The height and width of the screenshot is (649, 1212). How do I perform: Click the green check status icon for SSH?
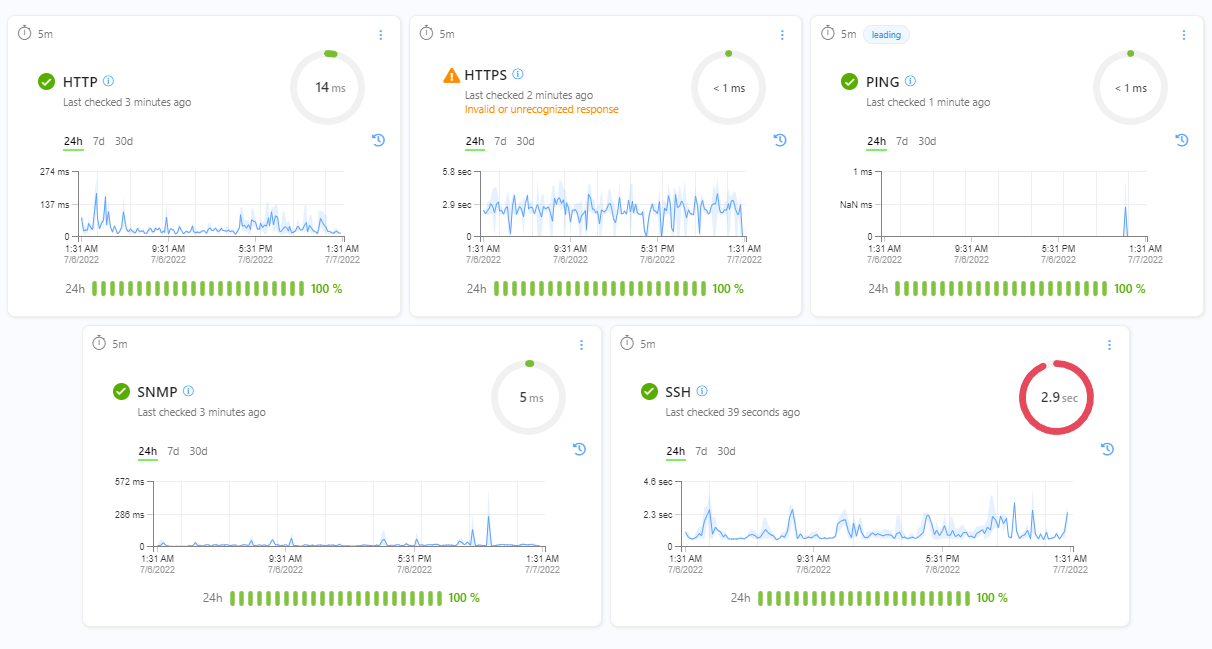coord(649,392)
